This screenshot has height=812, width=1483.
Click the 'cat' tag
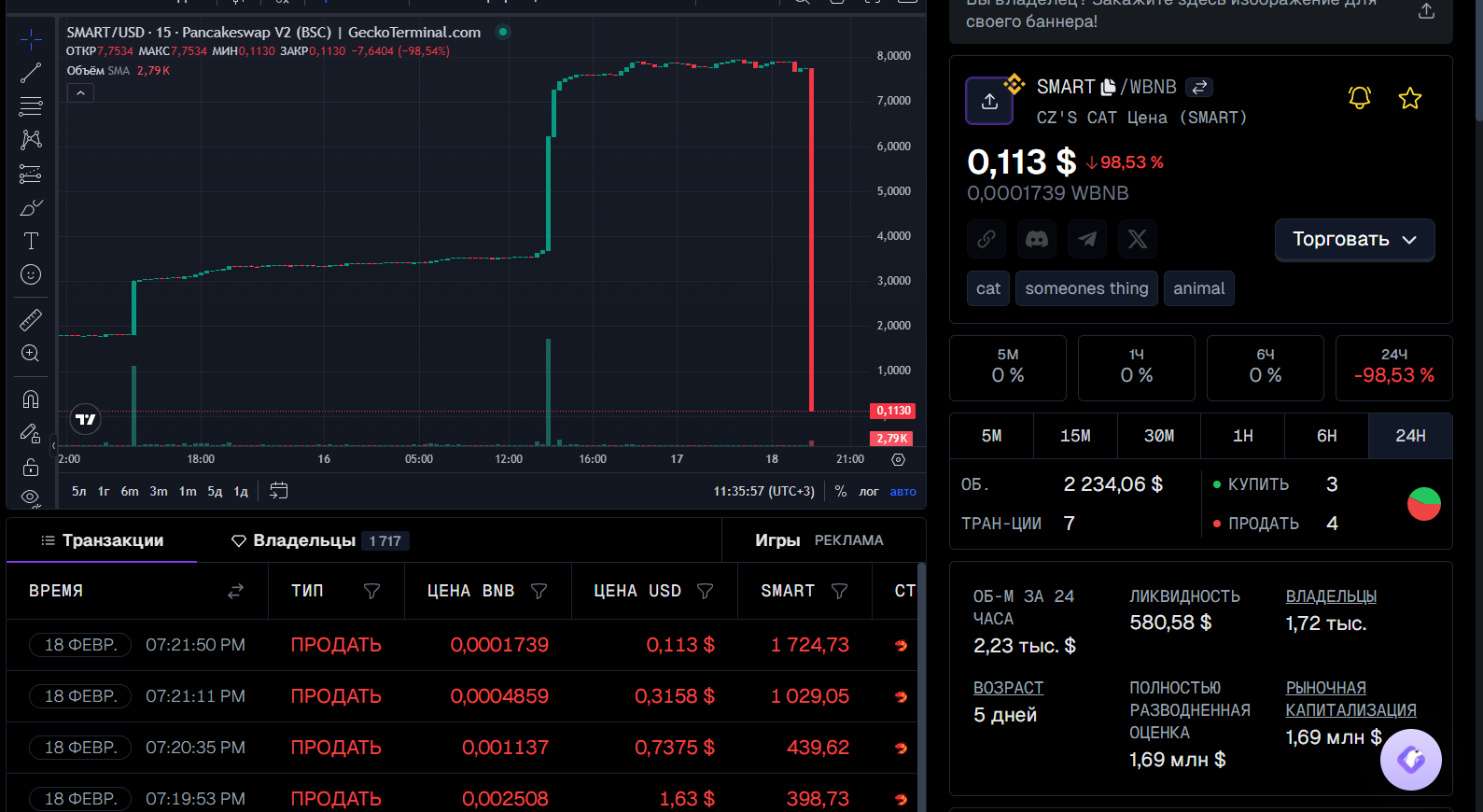[988, 288]
